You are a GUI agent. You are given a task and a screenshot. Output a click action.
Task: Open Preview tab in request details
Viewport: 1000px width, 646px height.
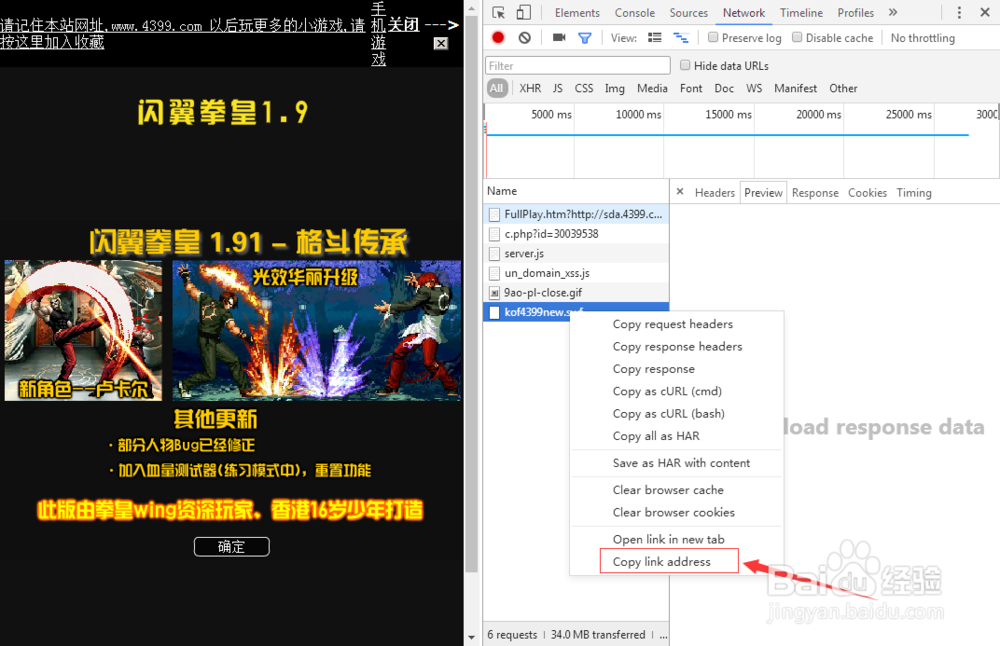tap(763, 193)
